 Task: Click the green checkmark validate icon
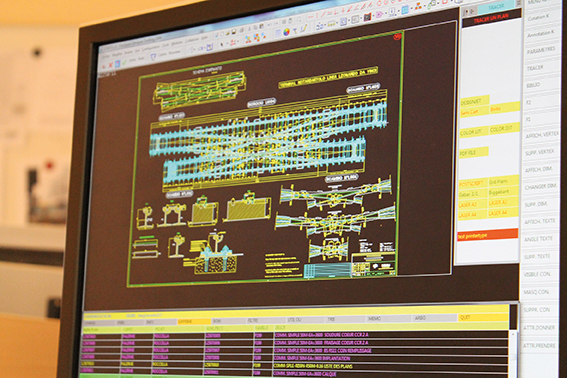tap(125, 63)
